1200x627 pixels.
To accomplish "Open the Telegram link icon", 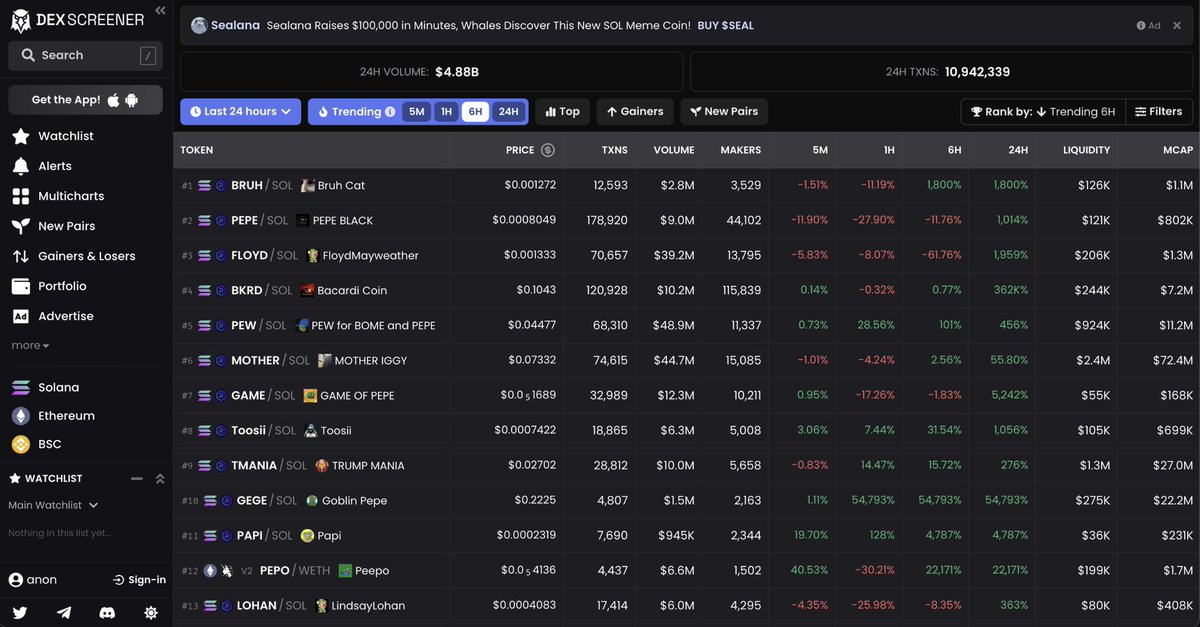I will click(64, 612).
